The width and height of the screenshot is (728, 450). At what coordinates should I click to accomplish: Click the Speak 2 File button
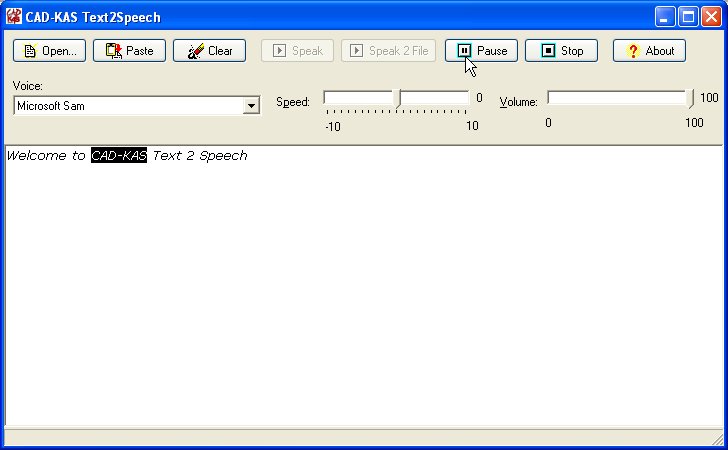[x=388, y=51]
